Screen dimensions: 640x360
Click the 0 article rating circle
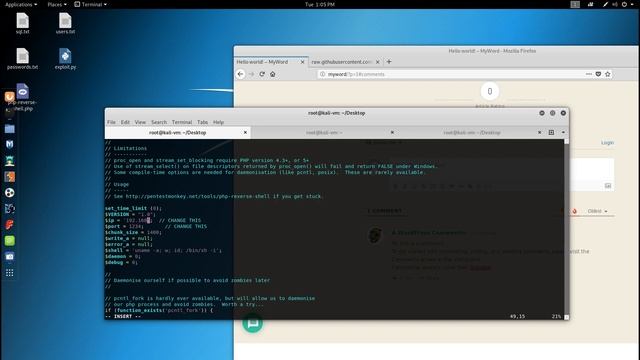pos(490,91)
